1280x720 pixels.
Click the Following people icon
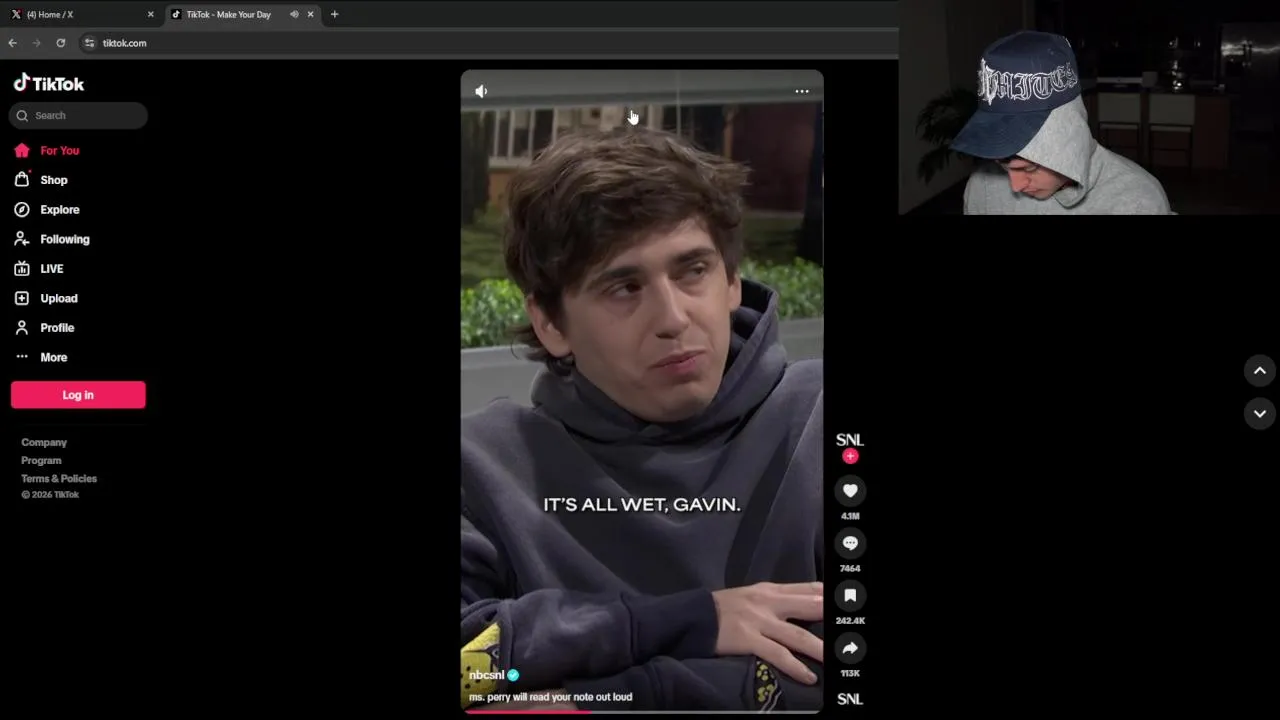click(x=22, y=239)
